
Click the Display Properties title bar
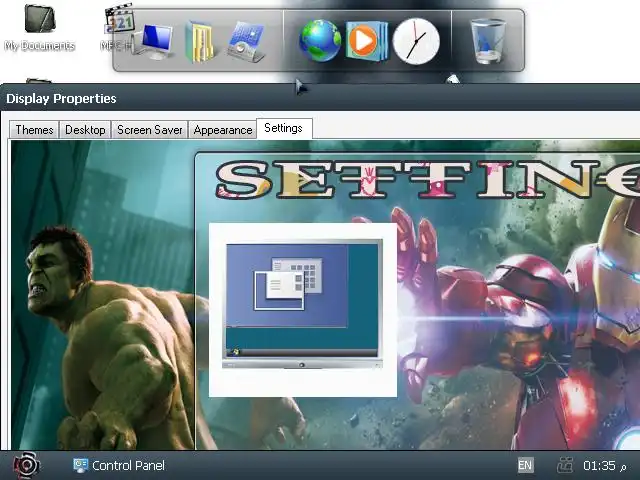320,98
